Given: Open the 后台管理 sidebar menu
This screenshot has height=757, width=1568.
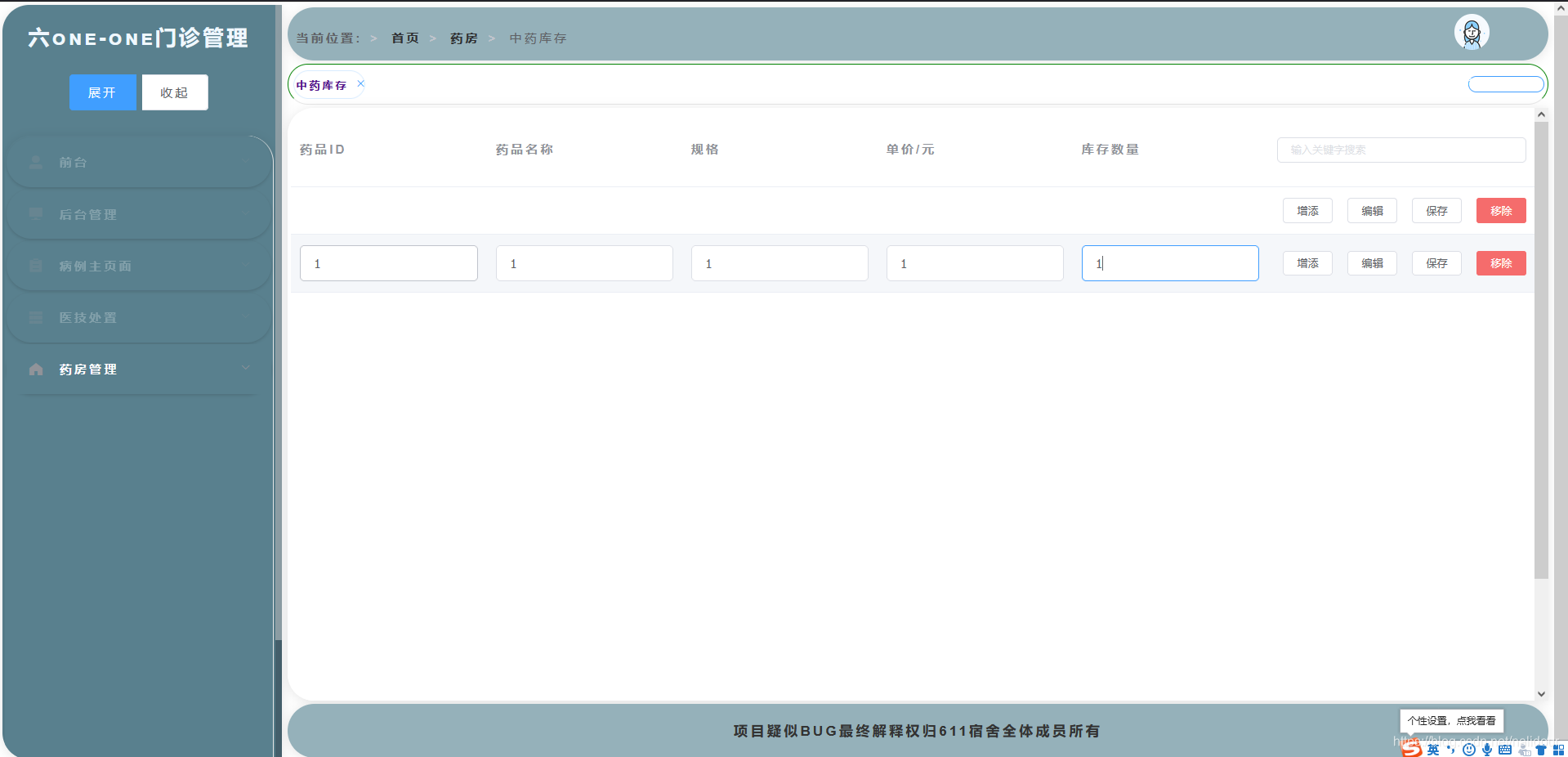Looking at the screenshot, I should (139, 214).
